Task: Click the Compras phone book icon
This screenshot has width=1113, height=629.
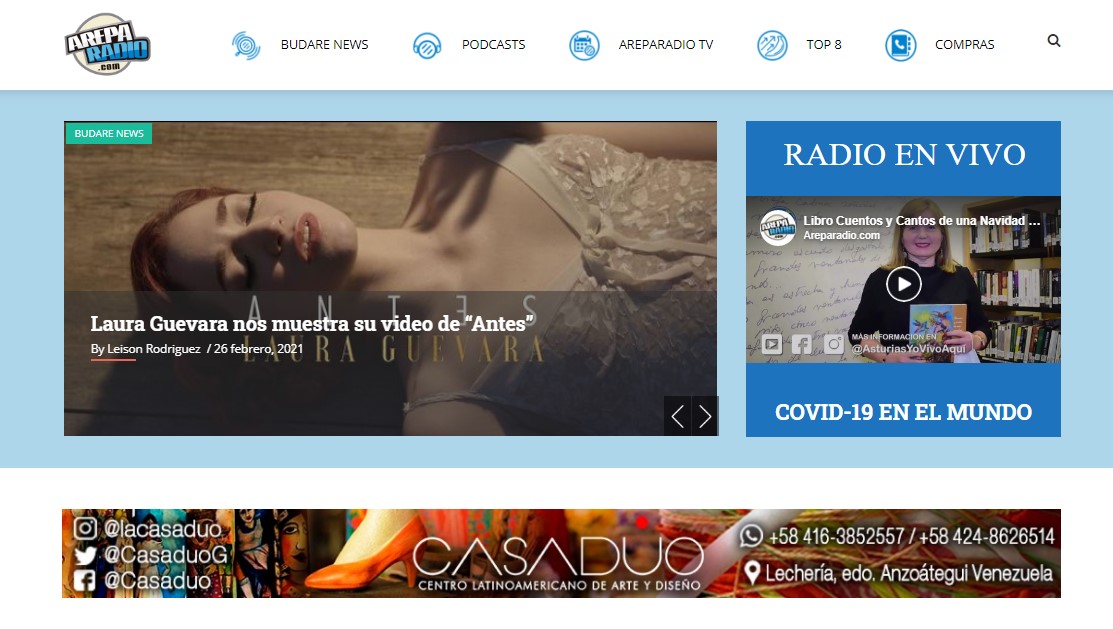Action: click(900, 45)
